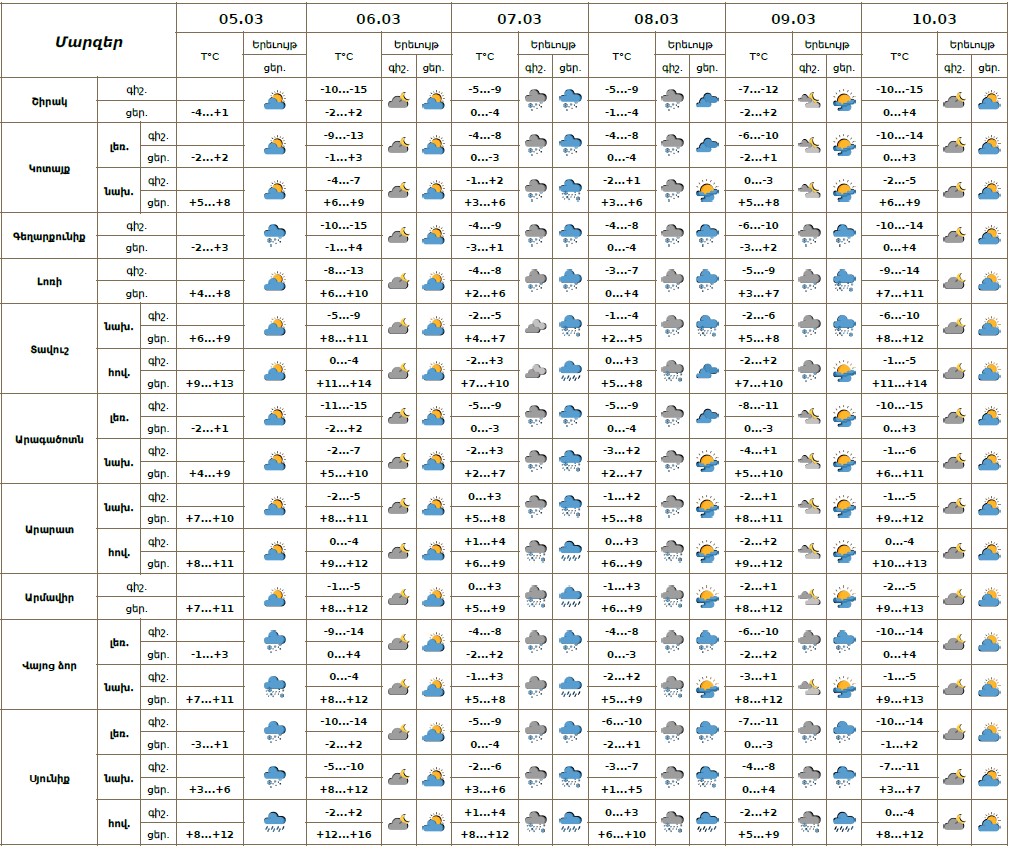Click Սյունիք հով. +12...+16 temperature on 06.03
The width and height of the screenshot is (1012, 849).
click(x=343, y=834)
